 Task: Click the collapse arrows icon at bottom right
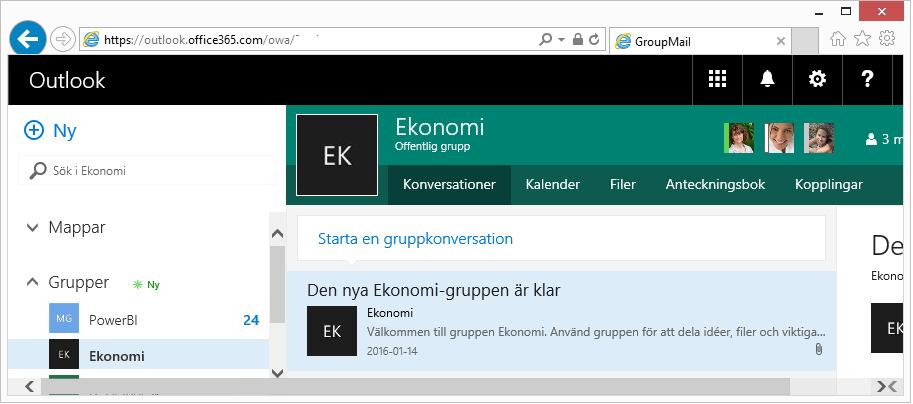click(886, 387)
